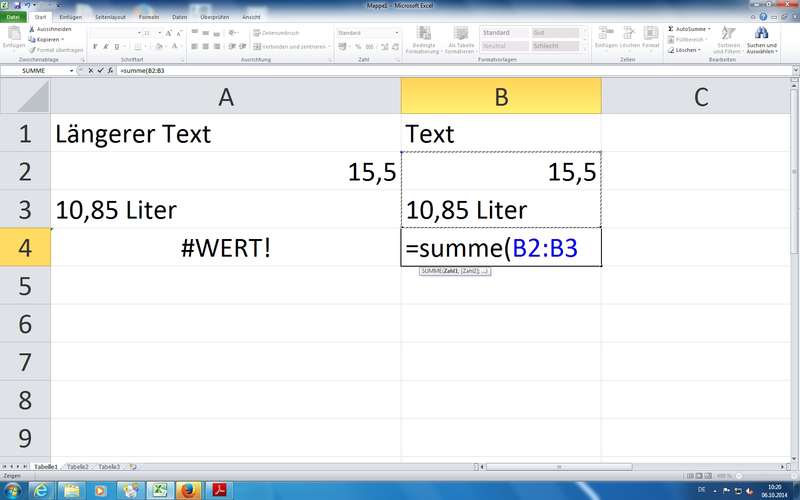Viewport: 800px width, 500px height.
Task: Open the Format cells menu in Zellen group
Action: [x=651, y=38]
